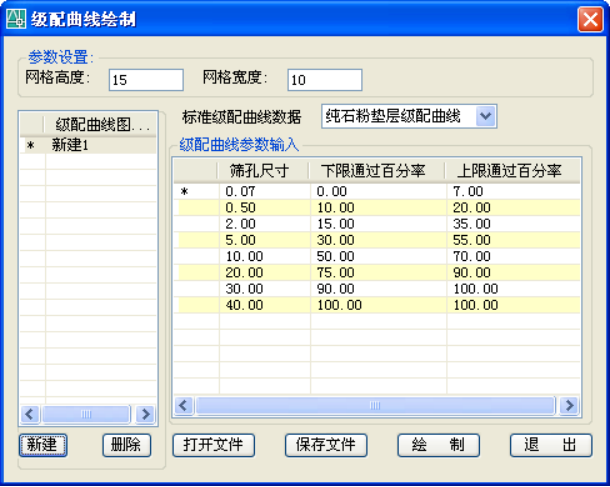Click the 新建 button
This screenshot has width=610, height=487.
coord(43,445)
